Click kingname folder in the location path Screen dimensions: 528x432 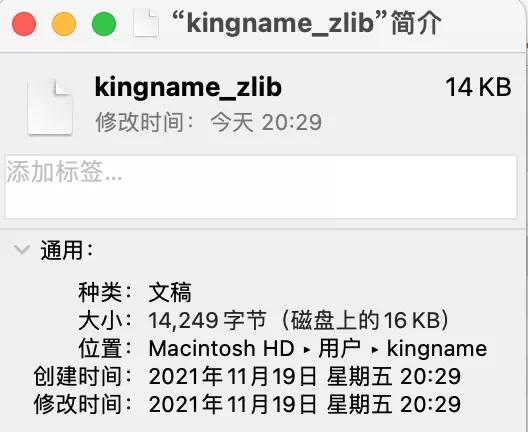[x=437, y=349]
